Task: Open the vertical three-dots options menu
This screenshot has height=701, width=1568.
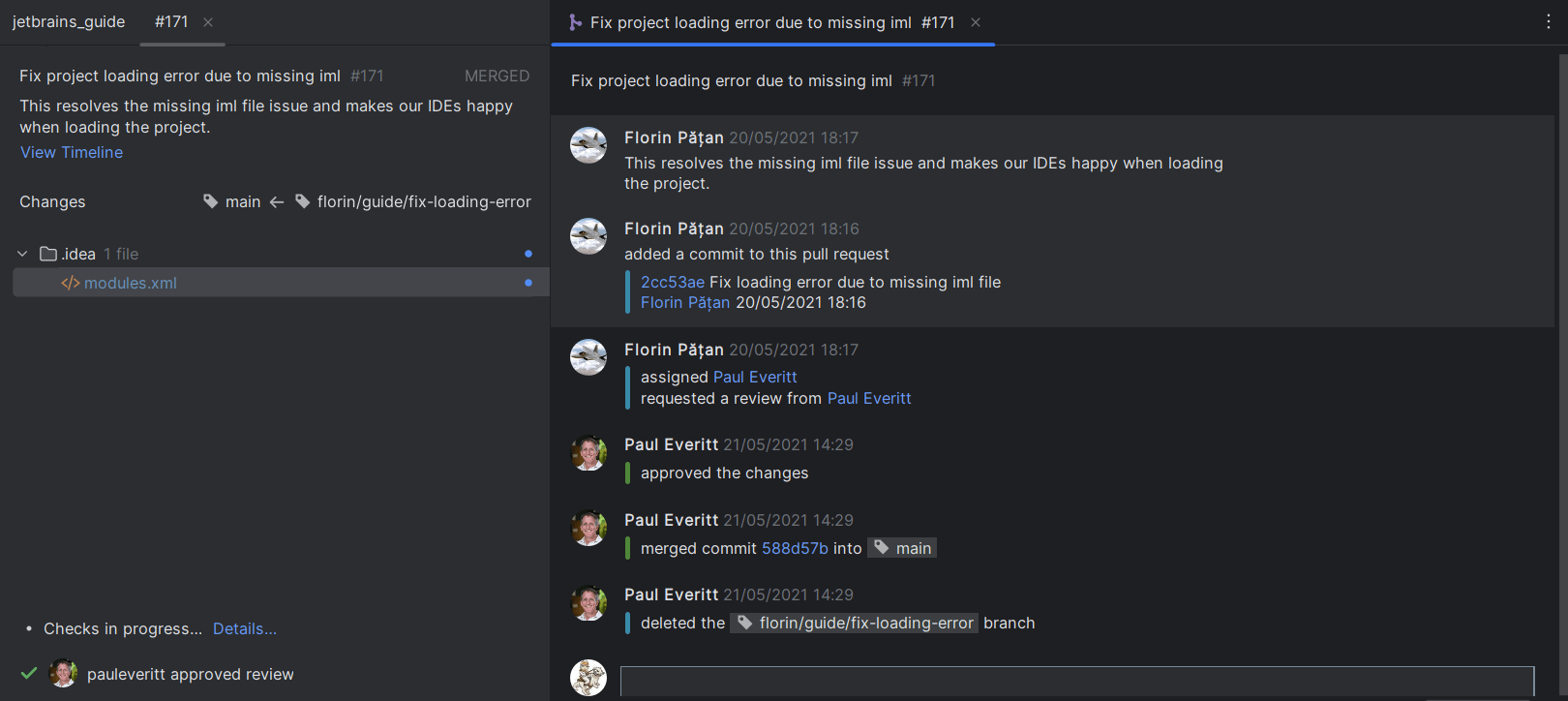Action: [x=1548, y=22]
